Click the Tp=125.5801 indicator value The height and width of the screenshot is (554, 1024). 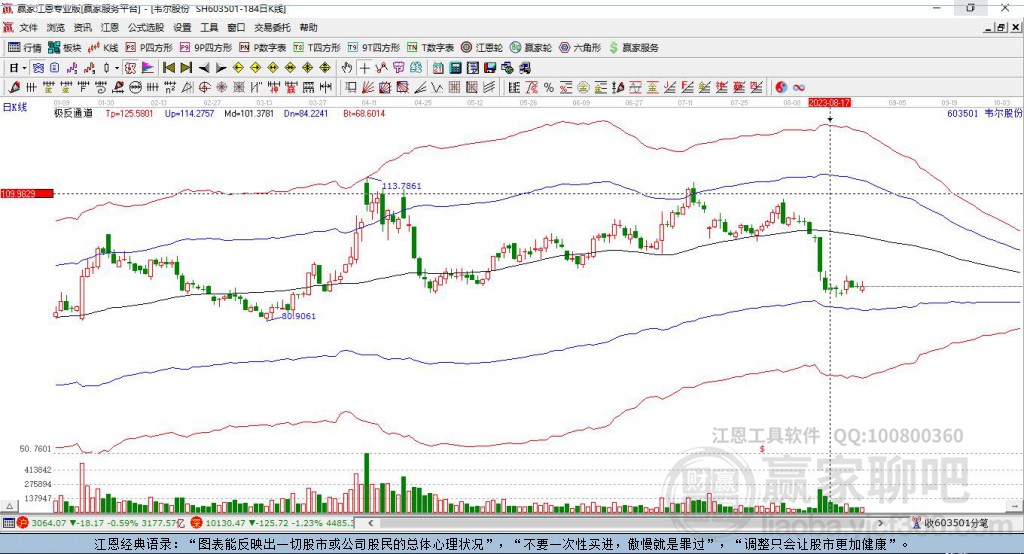129,114
